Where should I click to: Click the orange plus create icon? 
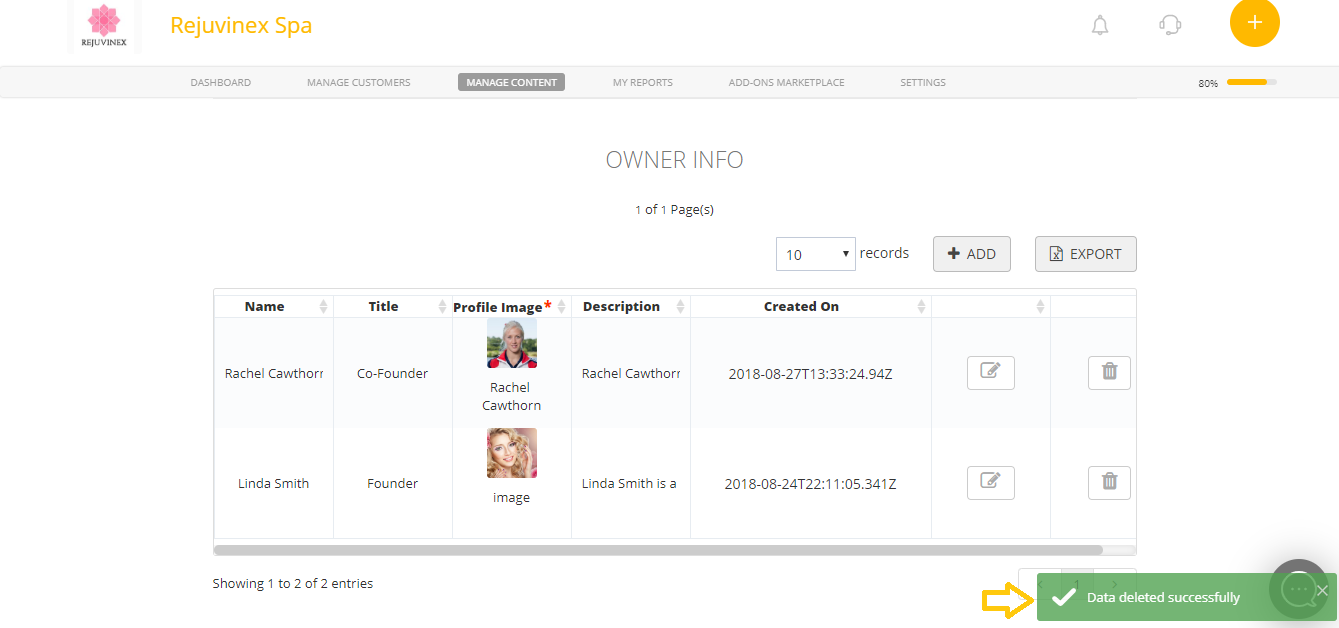(1255, 22)
